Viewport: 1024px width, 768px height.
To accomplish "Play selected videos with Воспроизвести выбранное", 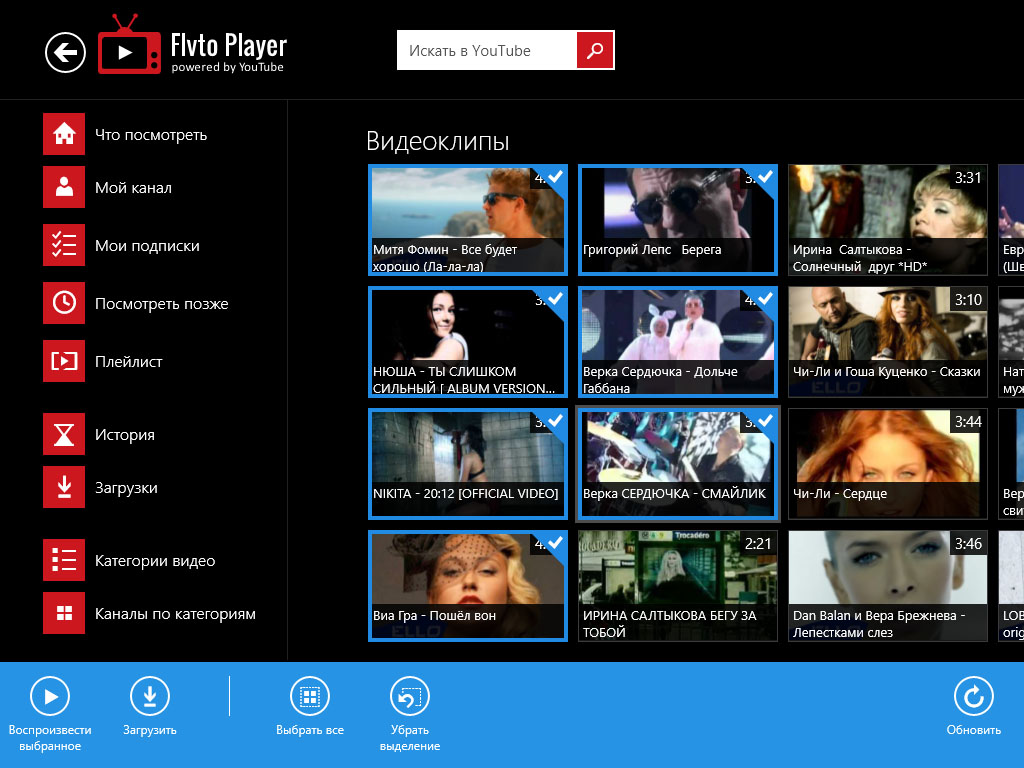I will pos(50,697).
